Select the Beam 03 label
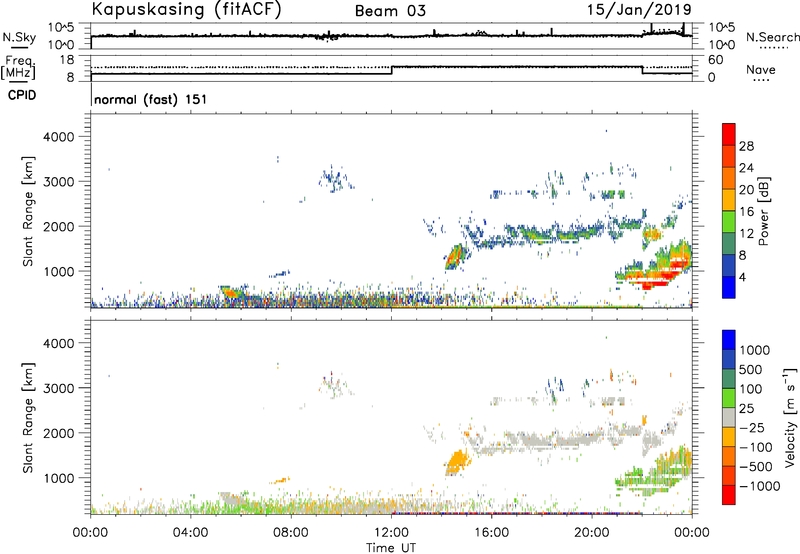 [390, 11]
